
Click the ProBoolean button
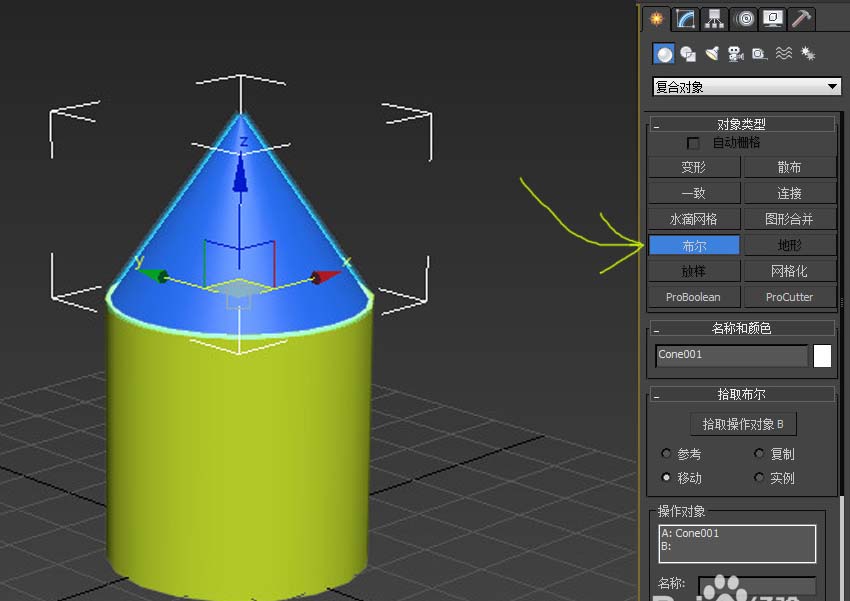pyautogui.click(x=693, y=297)
